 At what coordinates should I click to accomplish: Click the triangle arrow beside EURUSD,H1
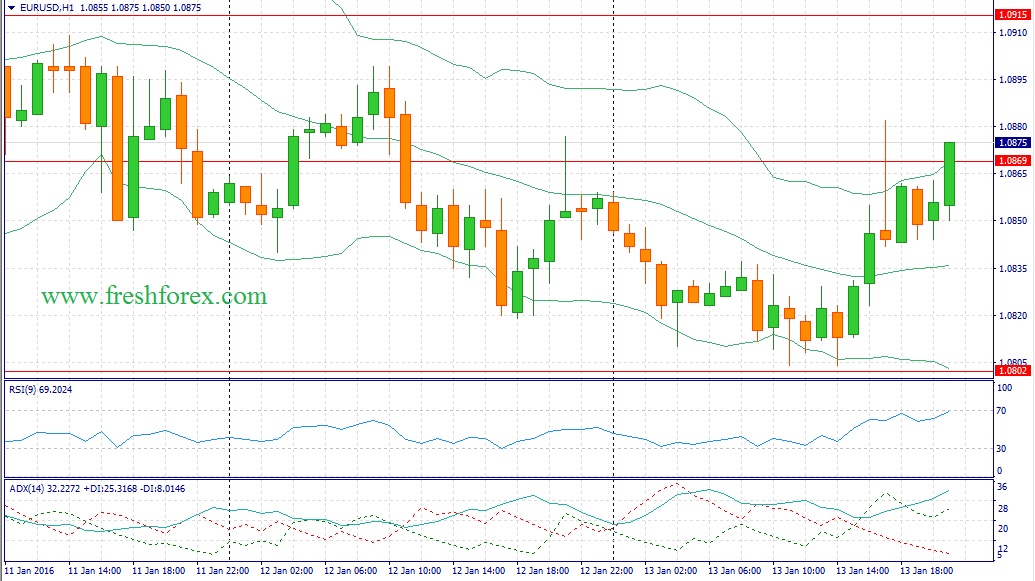point(10,7)
